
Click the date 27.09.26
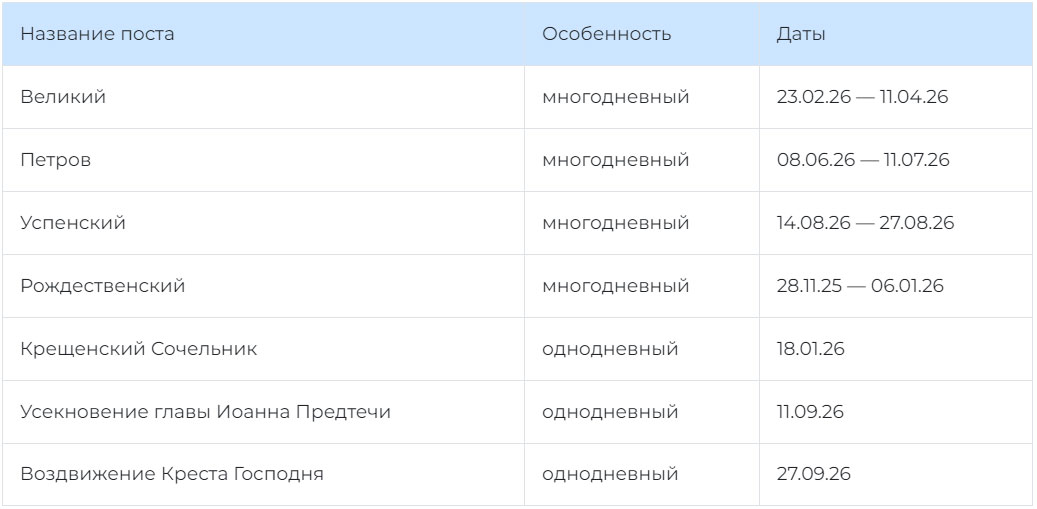[813, 474]
